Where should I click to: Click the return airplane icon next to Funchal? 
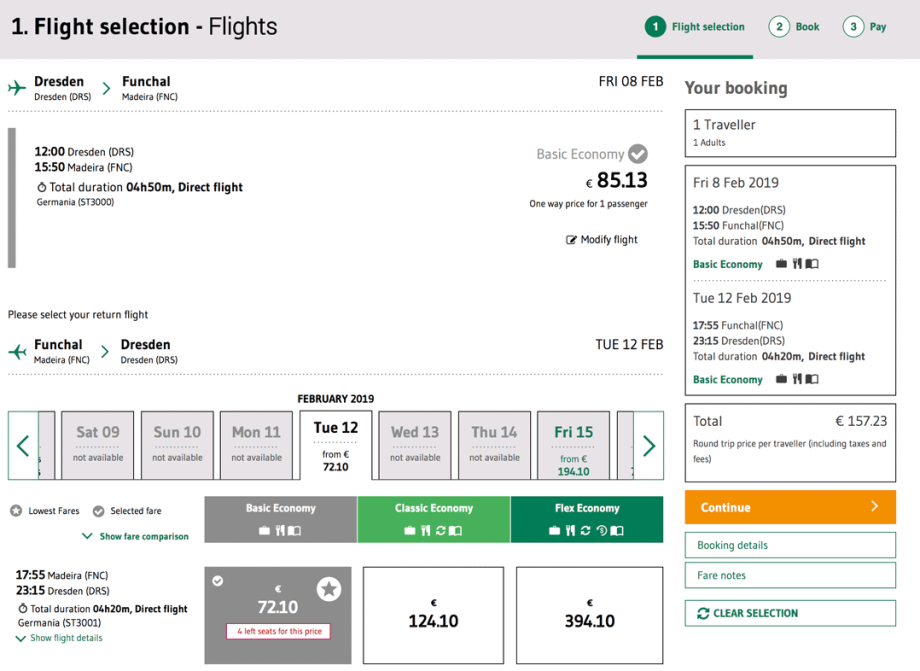[x=17, y=352]
